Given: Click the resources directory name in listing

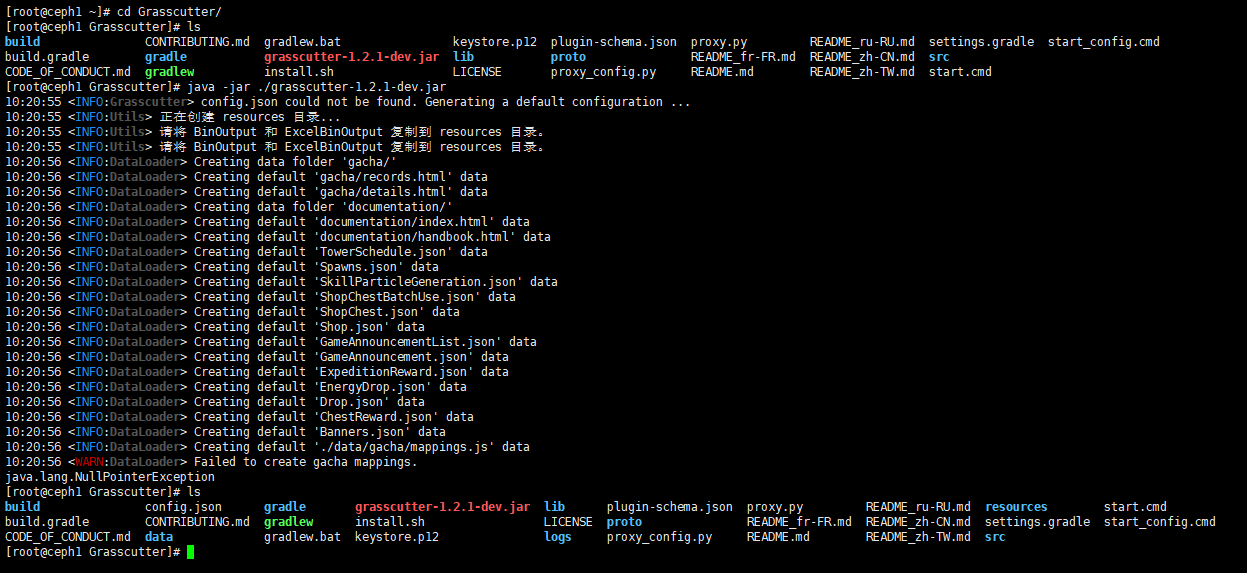Looking at the screenshot, I should point(1015,507).
